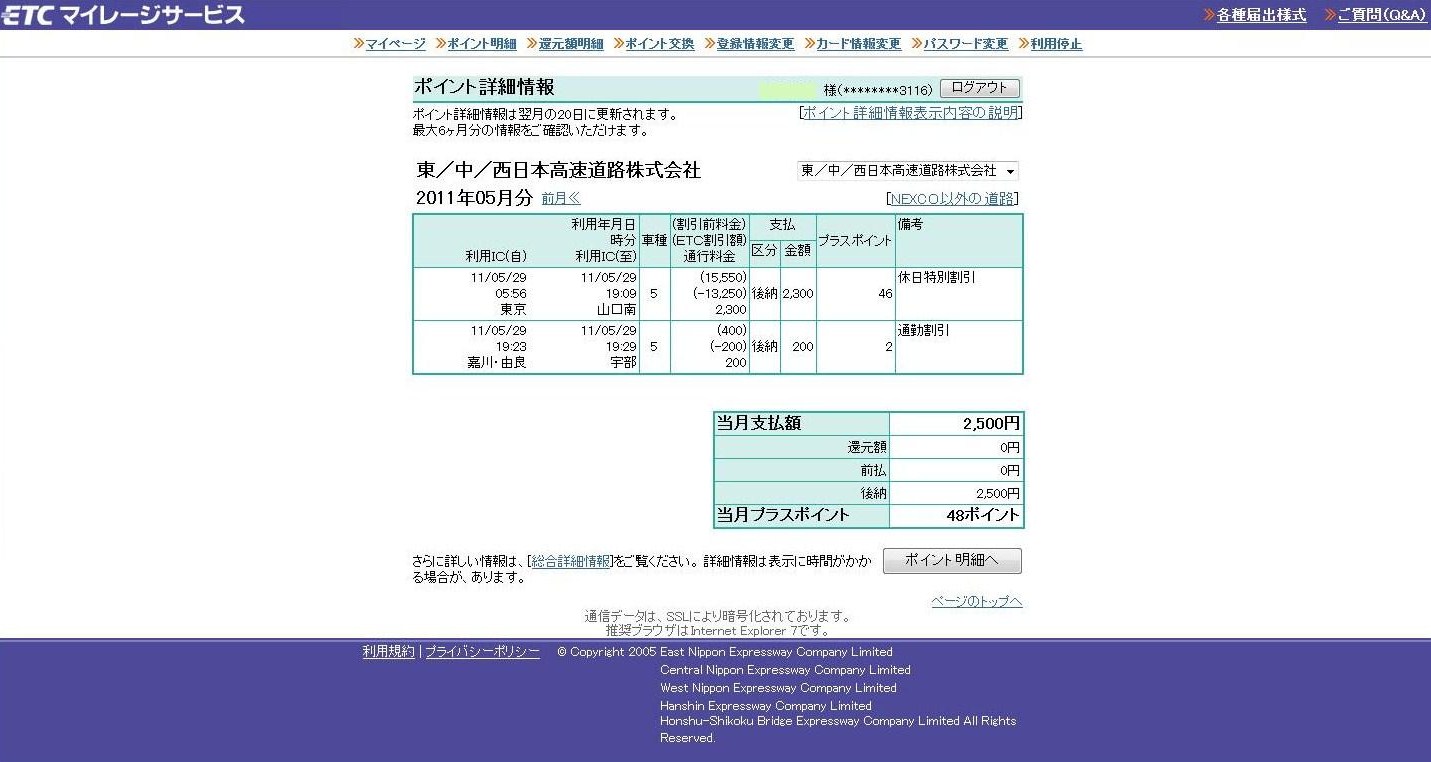The width and height of the screenshot is (1431, 762).
Task: Click the ログアウト button
Action: click(980, 88)
